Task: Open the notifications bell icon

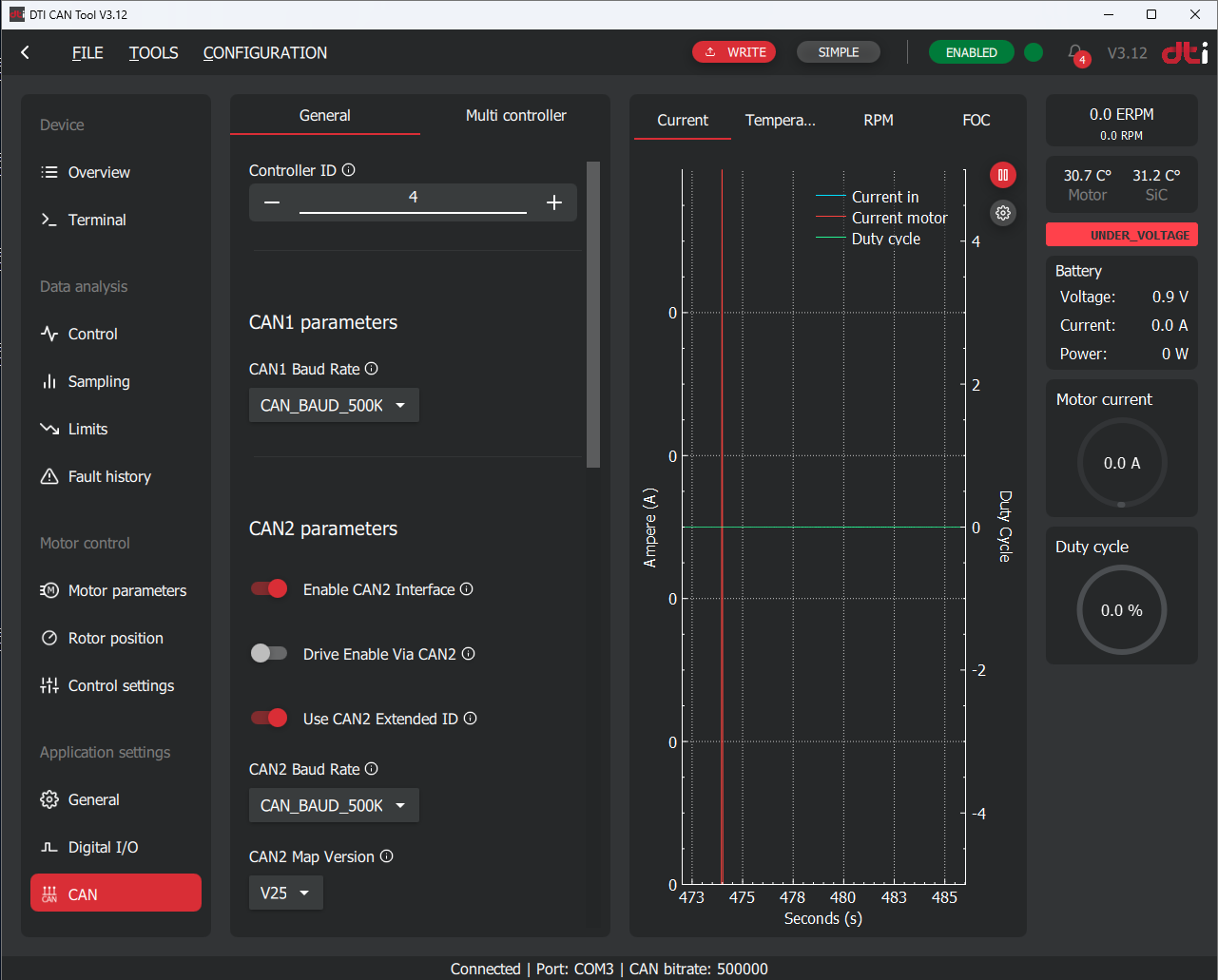Action: point(1075,52)
